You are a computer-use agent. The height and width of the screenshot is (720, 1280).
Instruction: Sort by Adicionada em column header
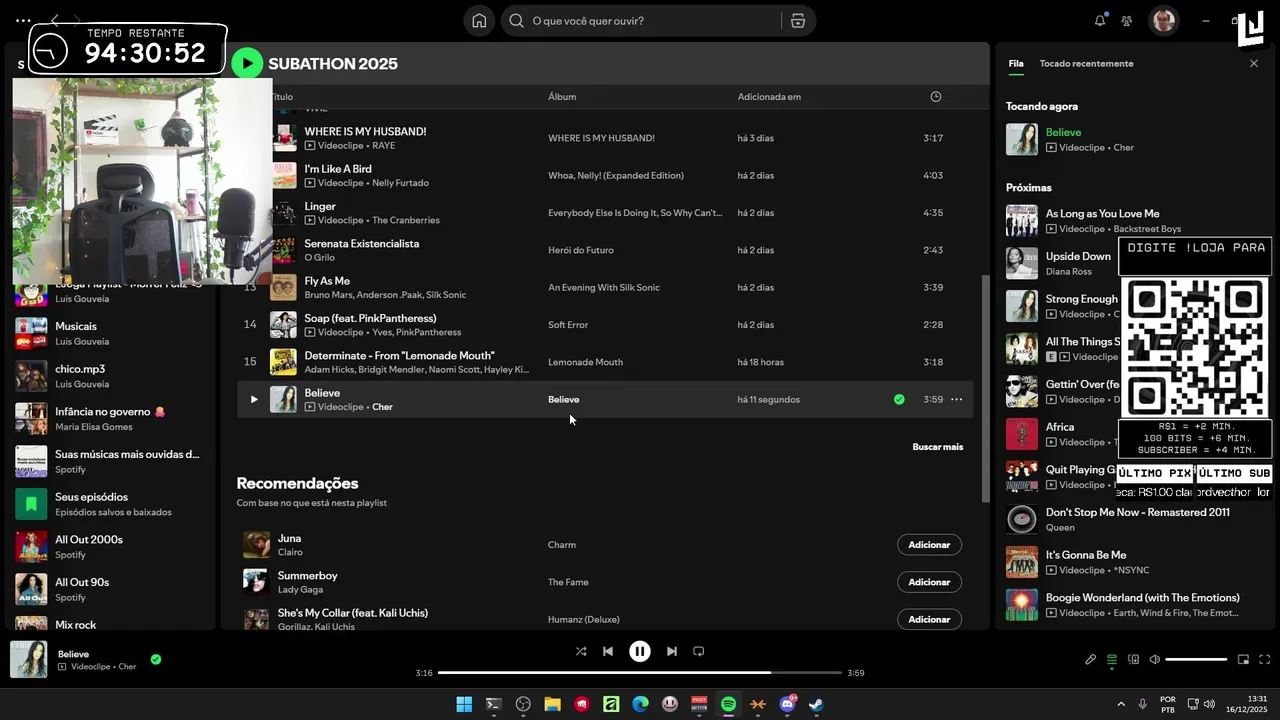[769, 97]
